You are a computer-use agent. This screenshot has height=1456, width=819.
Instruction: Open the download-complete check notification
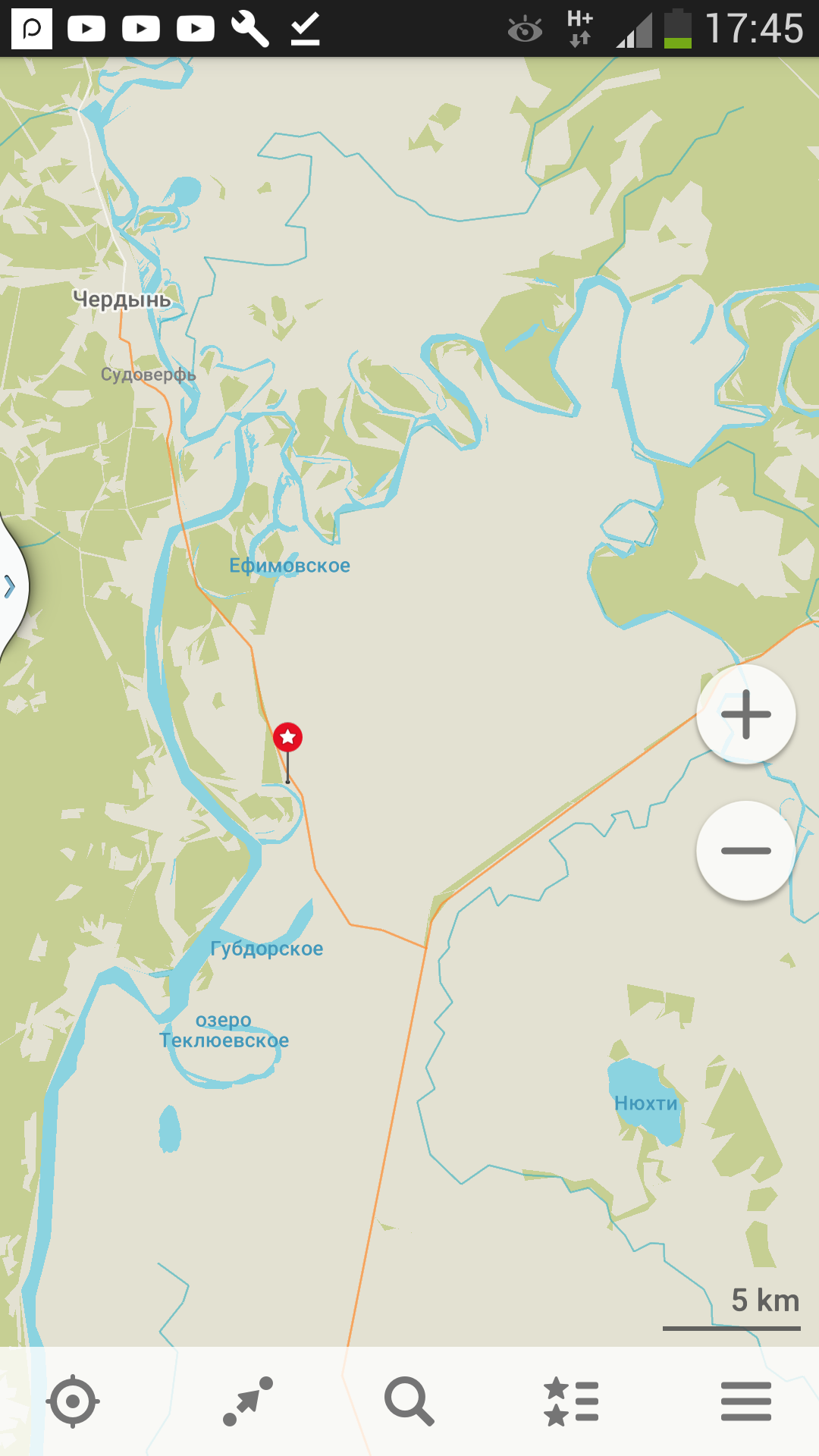pos(305,29)
